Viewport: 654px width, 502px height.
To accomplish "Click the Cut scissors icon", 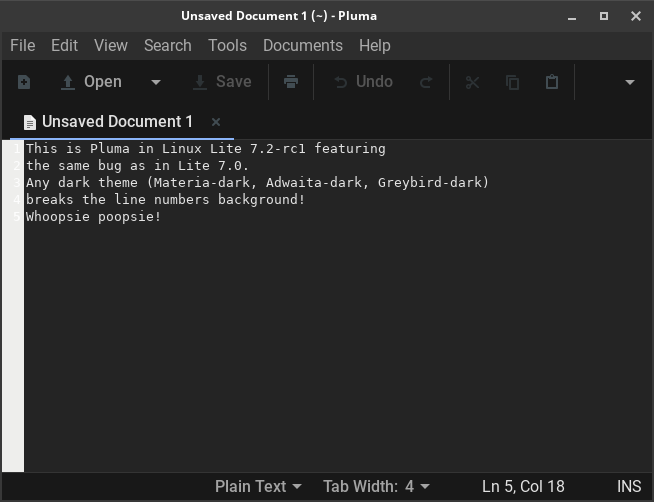I will click(x=473, y=82).
